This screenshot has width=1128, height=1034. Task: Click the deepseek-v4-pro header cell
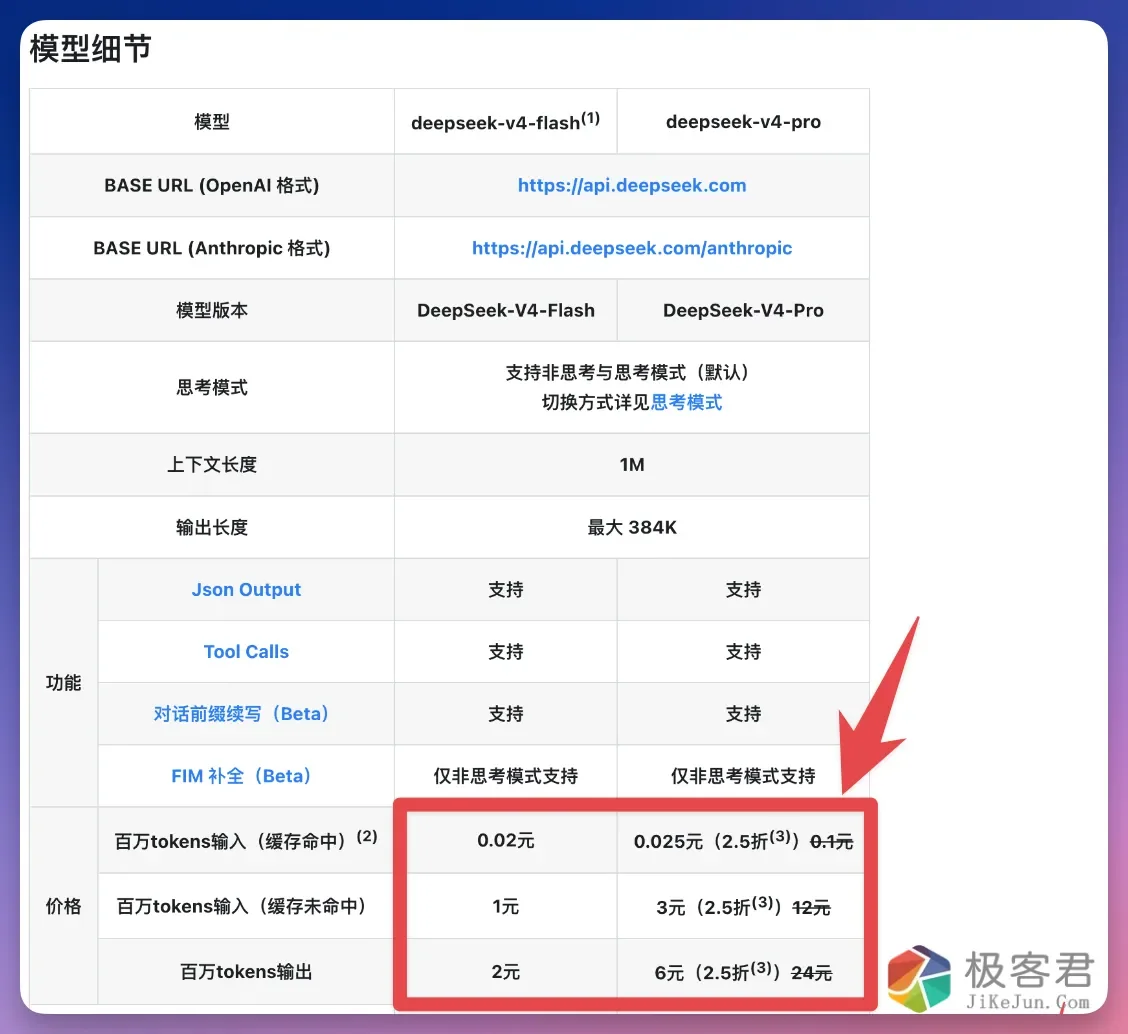pos(743,122)
